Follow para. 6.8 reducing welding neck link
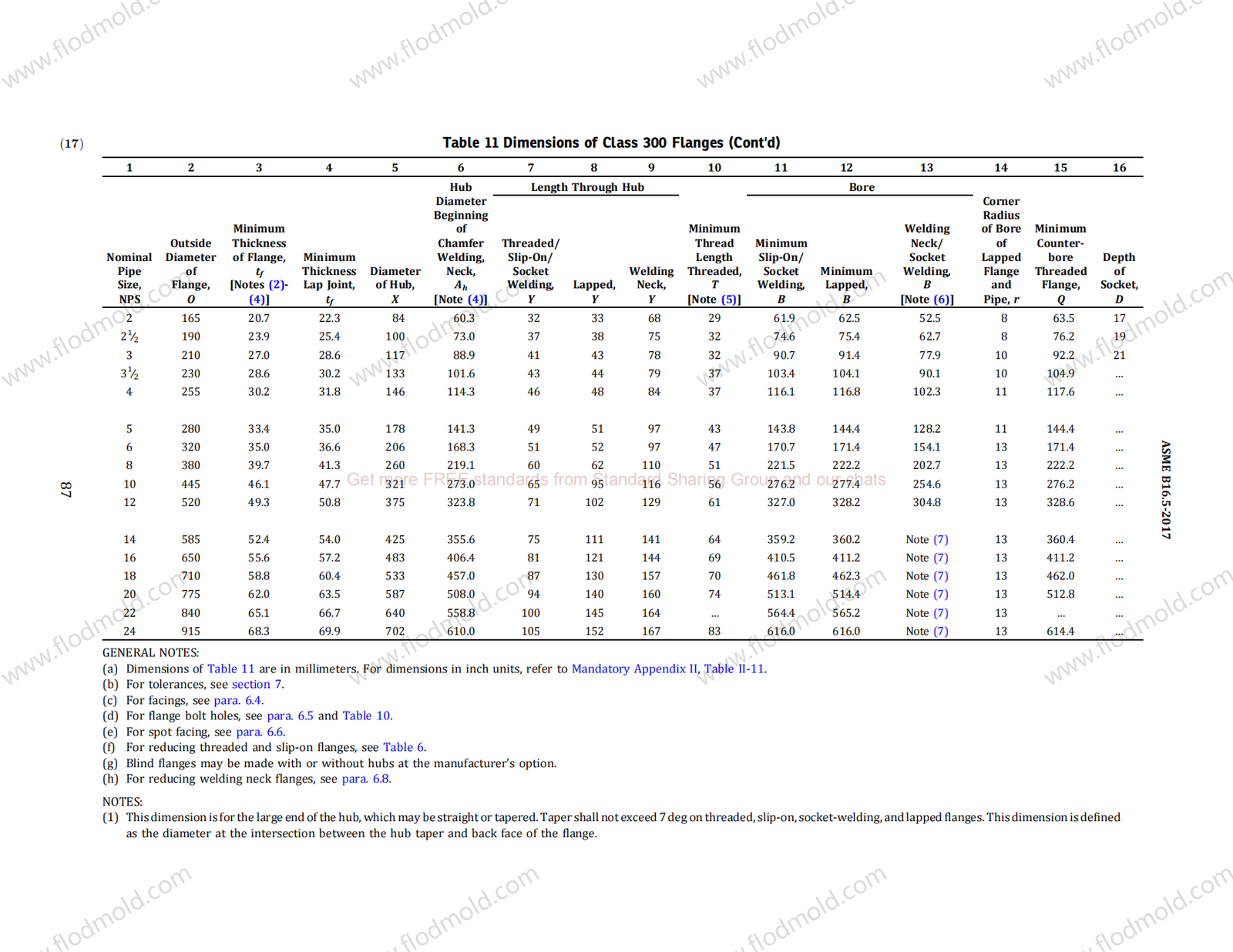This screenshot has width=1233, height=952. point(365,779)
